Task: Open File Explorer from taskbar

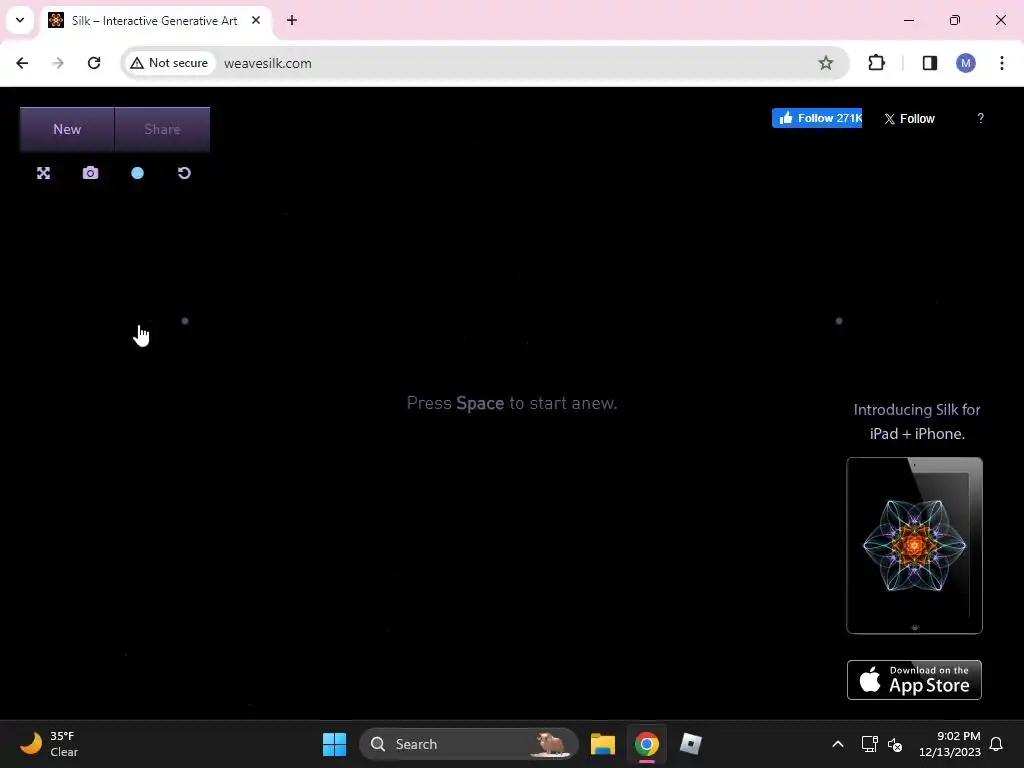Action: [603, 744]
